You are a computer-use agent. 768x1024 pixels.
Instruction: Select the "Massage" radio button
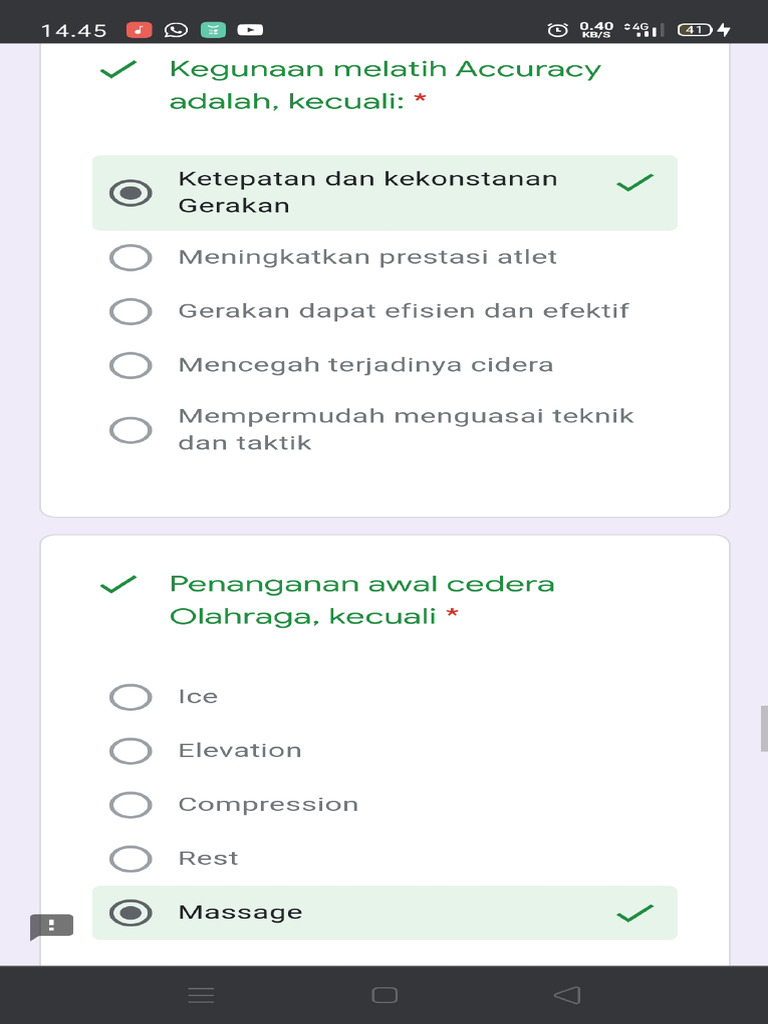(x=131, y=913)
